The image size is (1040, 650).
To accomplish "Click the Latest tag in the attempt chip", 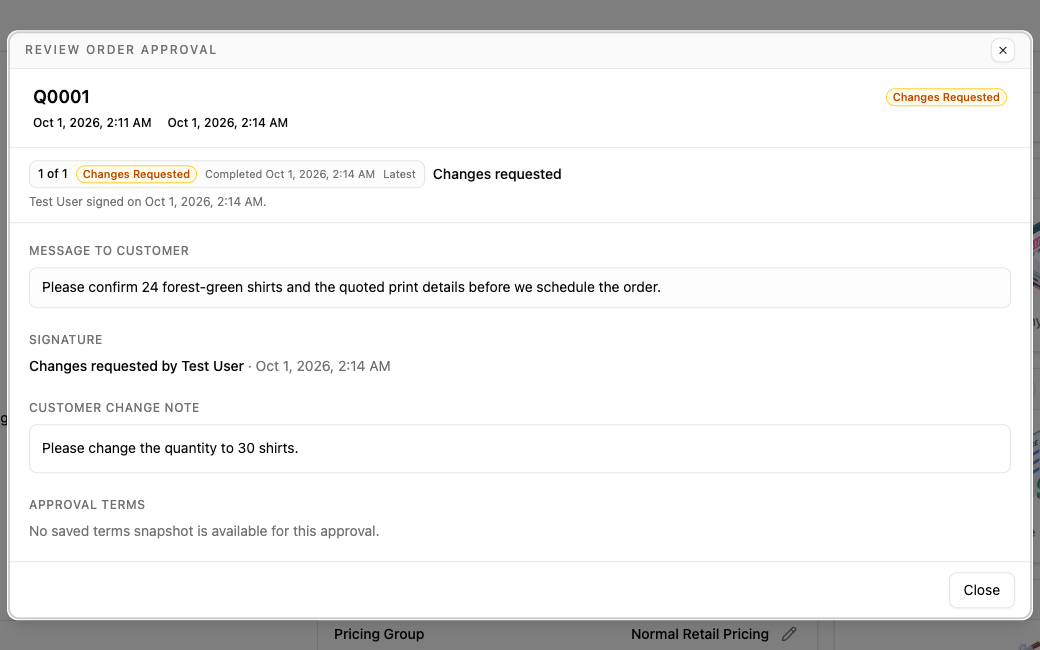I will coord(399,174).
